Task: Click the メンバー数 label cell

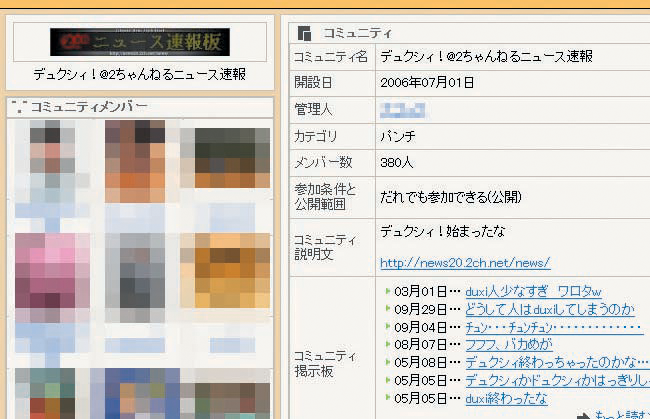Action: tap(332, 162)
